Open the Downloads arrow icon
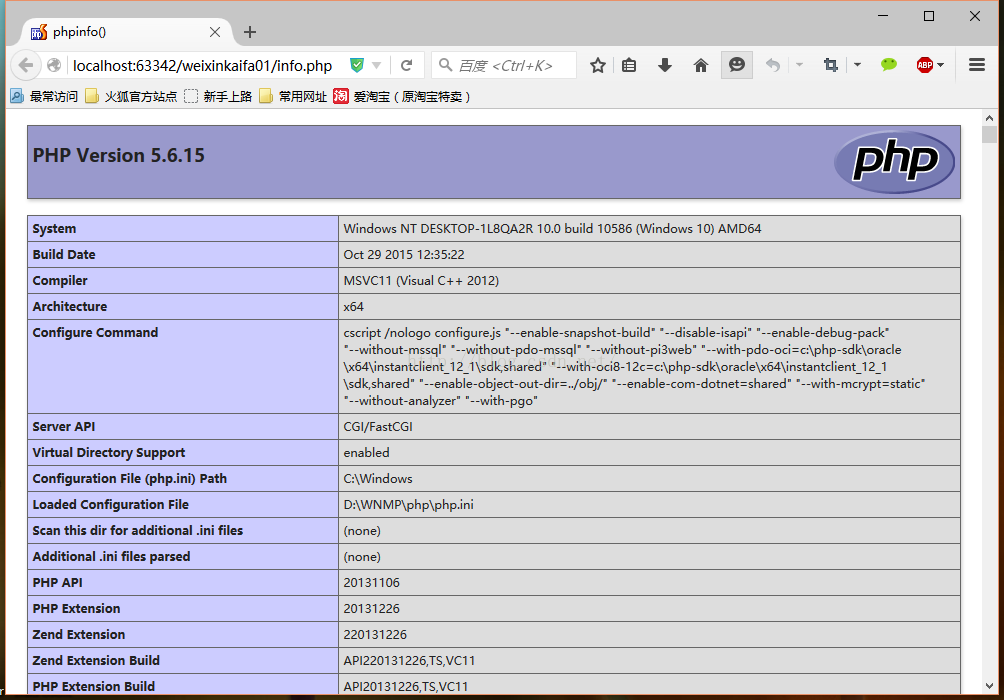The image size is (1004, 700). 665,65
